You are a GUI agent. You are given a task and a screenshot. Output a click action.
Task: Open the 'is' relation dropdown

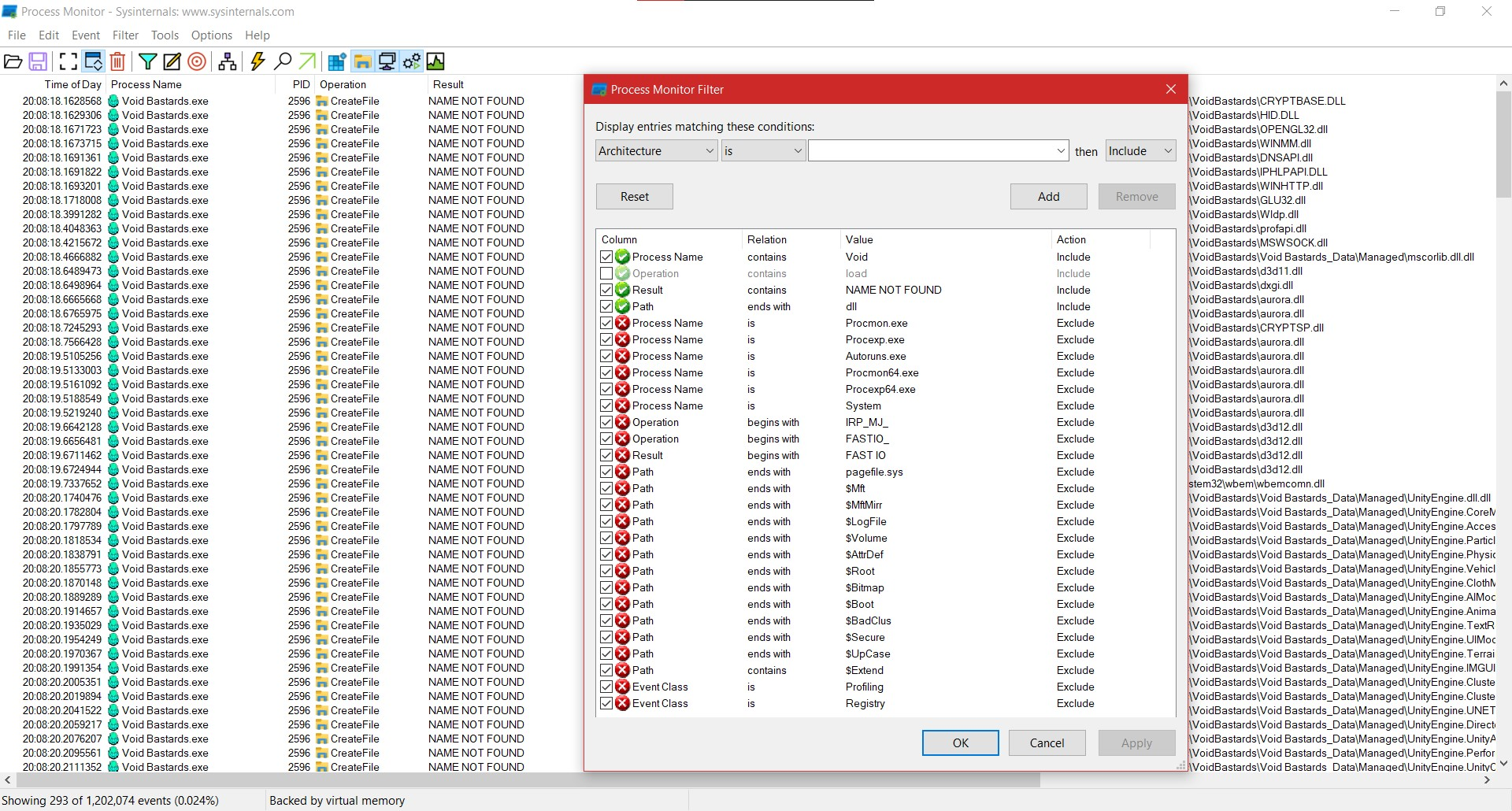click(x=763, y=151)
